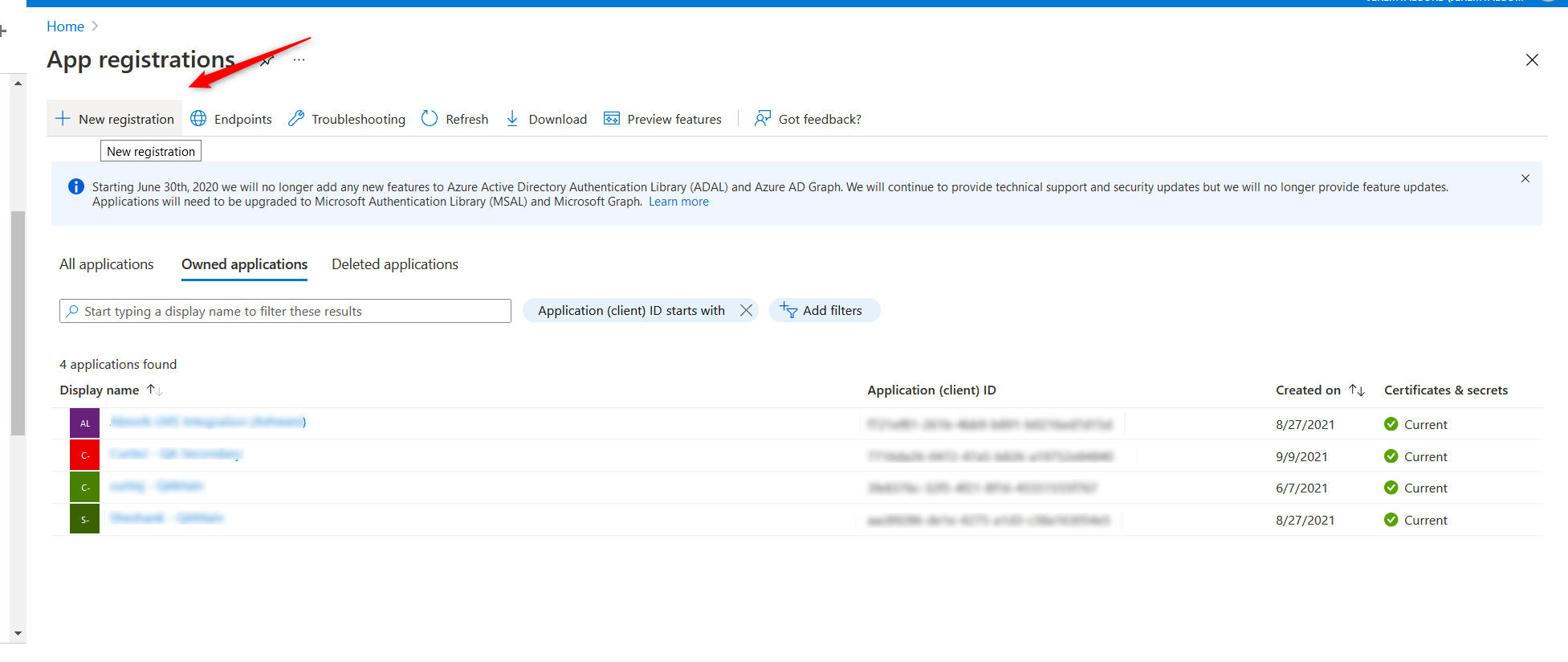The width and height of the screenshot is (1568, 662).
Task: Open Preview features
Action: [663, 119]
